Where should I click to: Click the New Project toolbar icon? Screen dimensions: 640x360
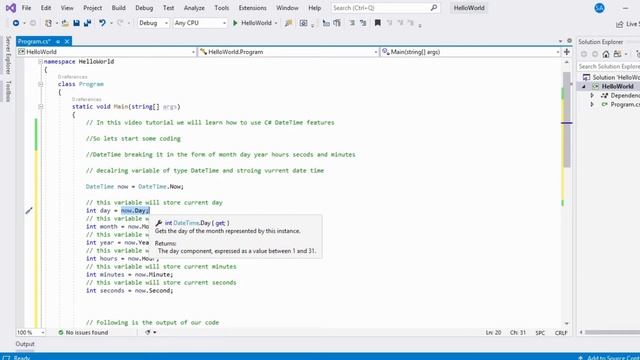(x=48, y=23)
